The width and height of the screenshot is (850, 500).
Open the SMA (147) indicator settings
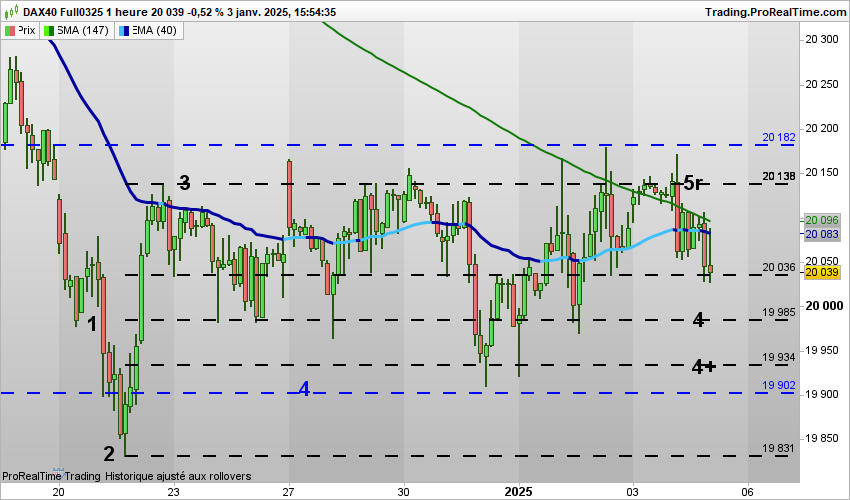point(77,31)
